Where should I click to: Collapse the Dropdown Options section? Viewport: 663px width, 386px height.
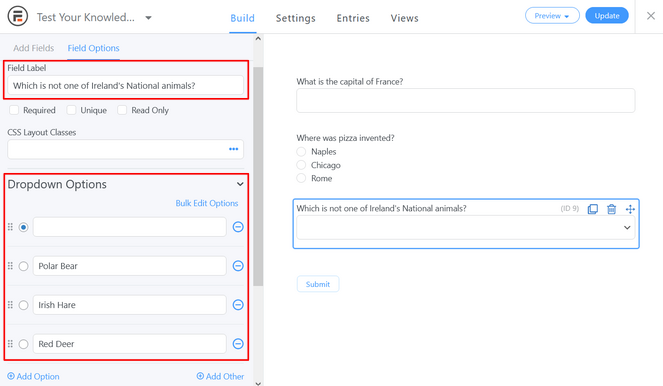tap(240, 184)
